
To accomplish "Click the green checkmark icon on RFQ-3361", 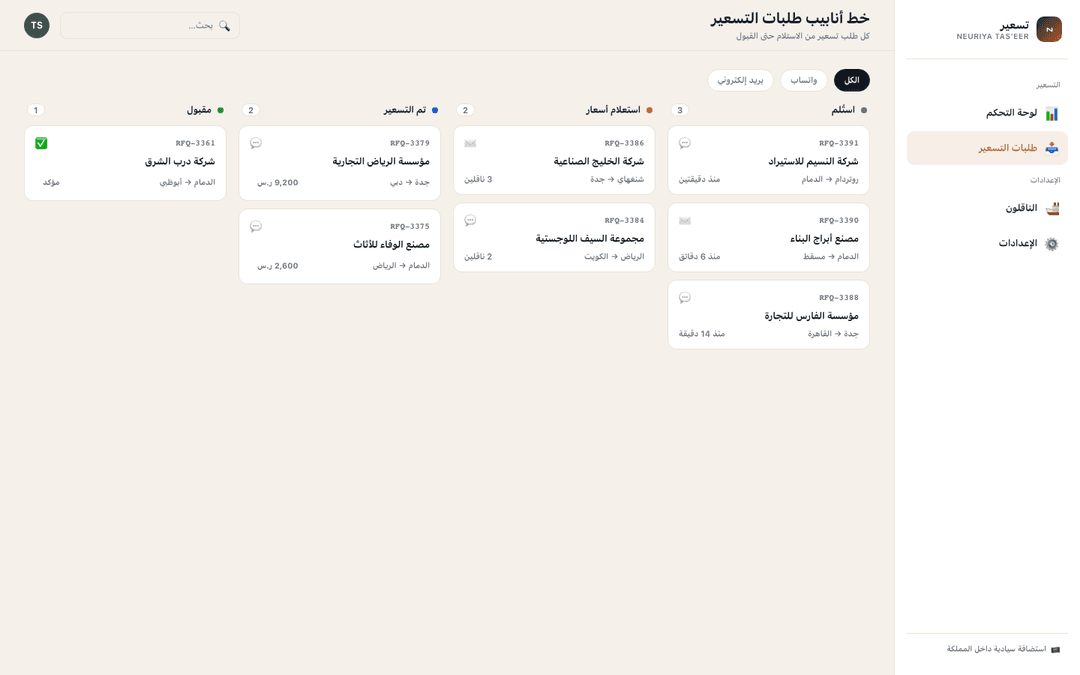I will click(41, 143).
